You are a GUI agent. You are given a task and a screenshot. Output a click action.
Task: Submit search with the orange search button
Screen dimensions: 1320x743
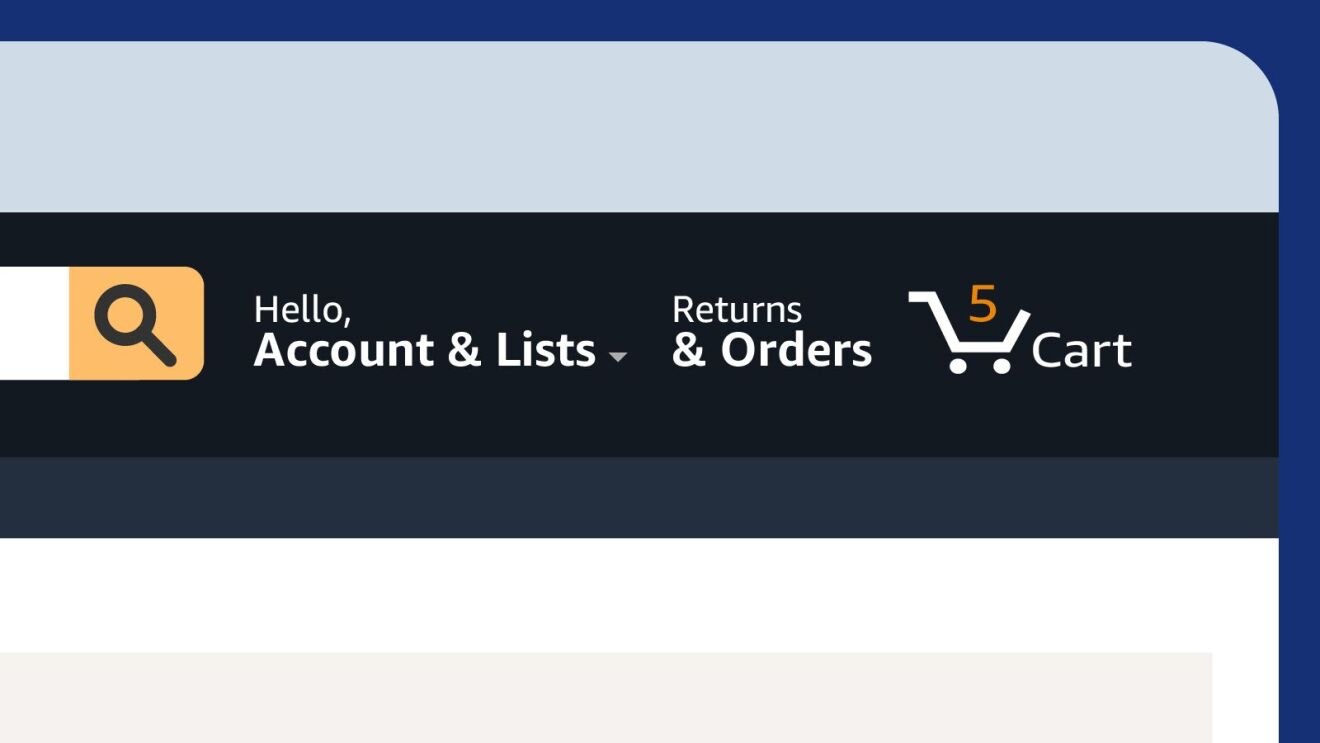[136, 323]
